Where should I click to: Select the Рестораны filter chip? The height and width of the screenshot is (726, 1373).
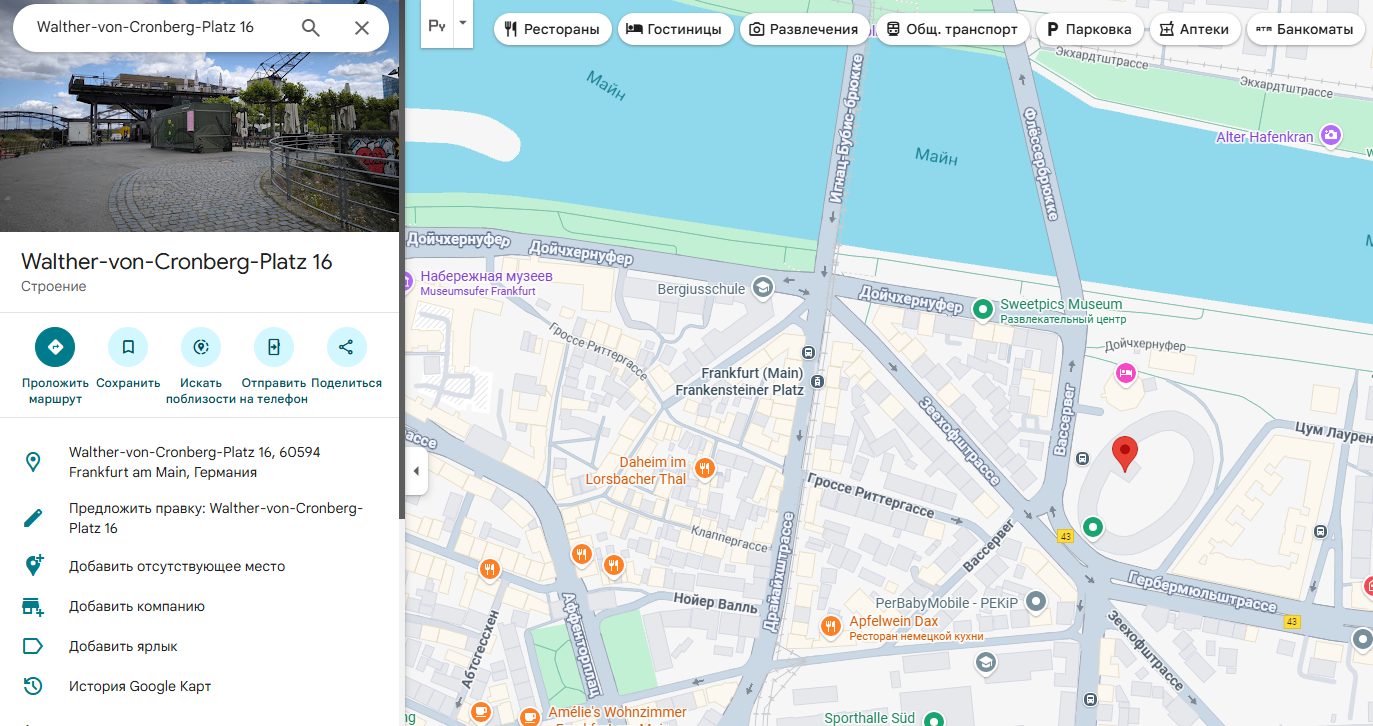pyautogui.click(x=553, y=29)
